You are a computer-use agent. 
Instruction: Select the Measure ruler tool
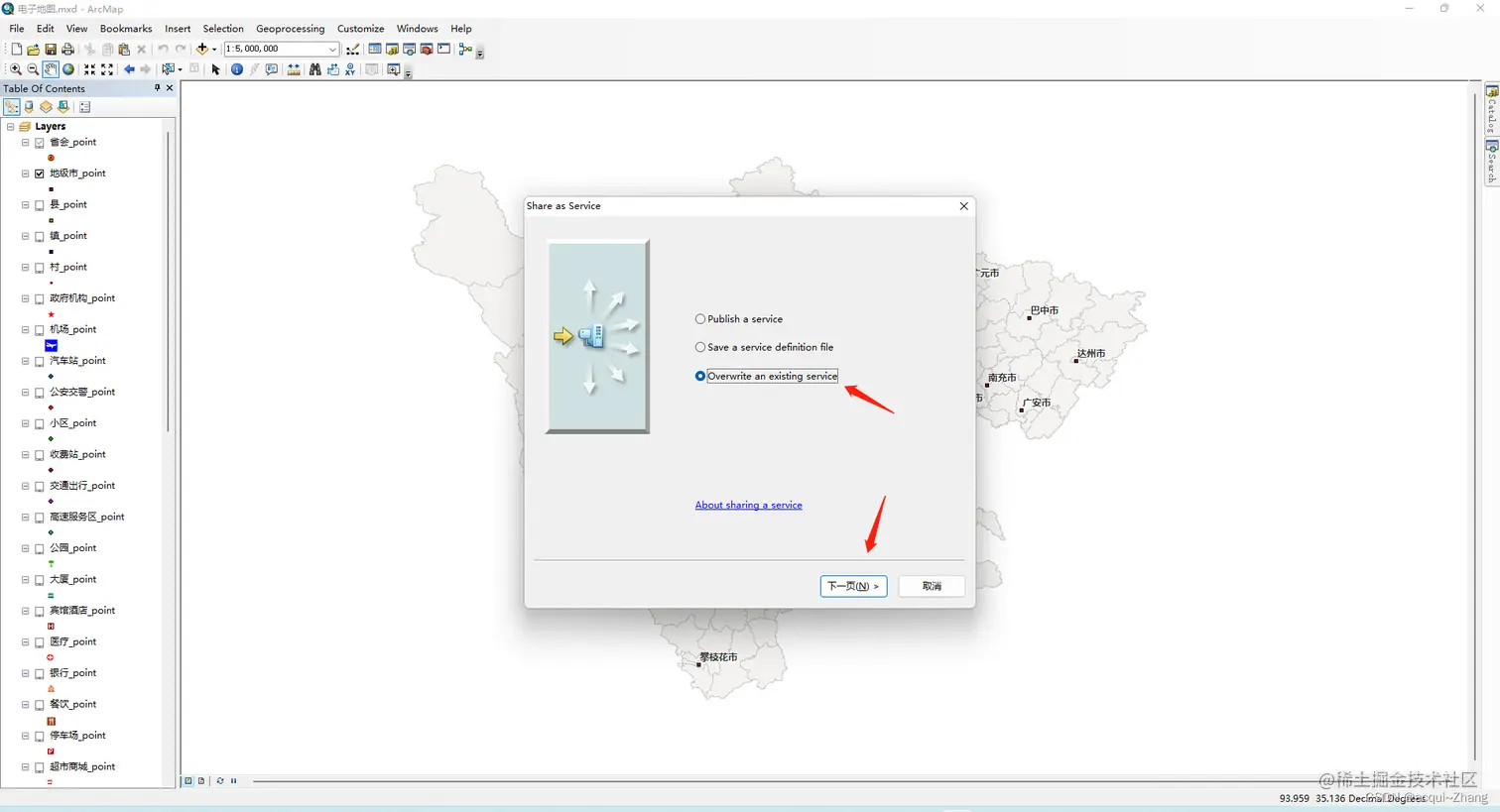[294, 69]
